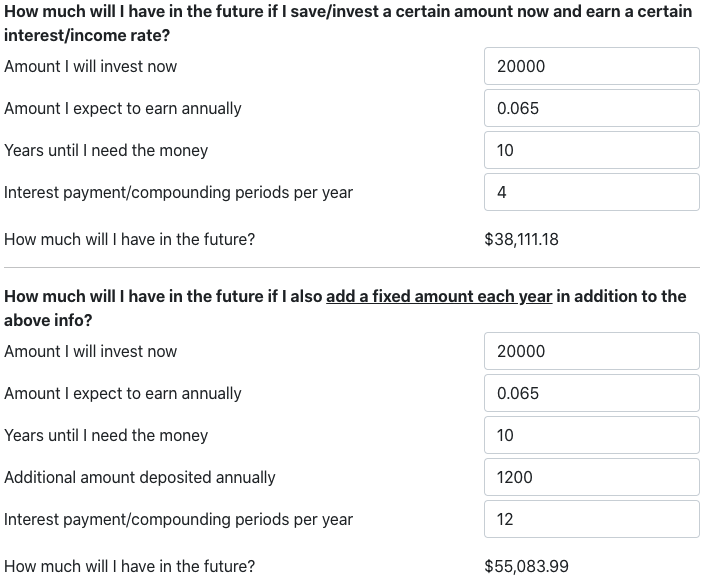Click the first section's 'Interest payment/compounding periods per year' label

pos(179,192)
